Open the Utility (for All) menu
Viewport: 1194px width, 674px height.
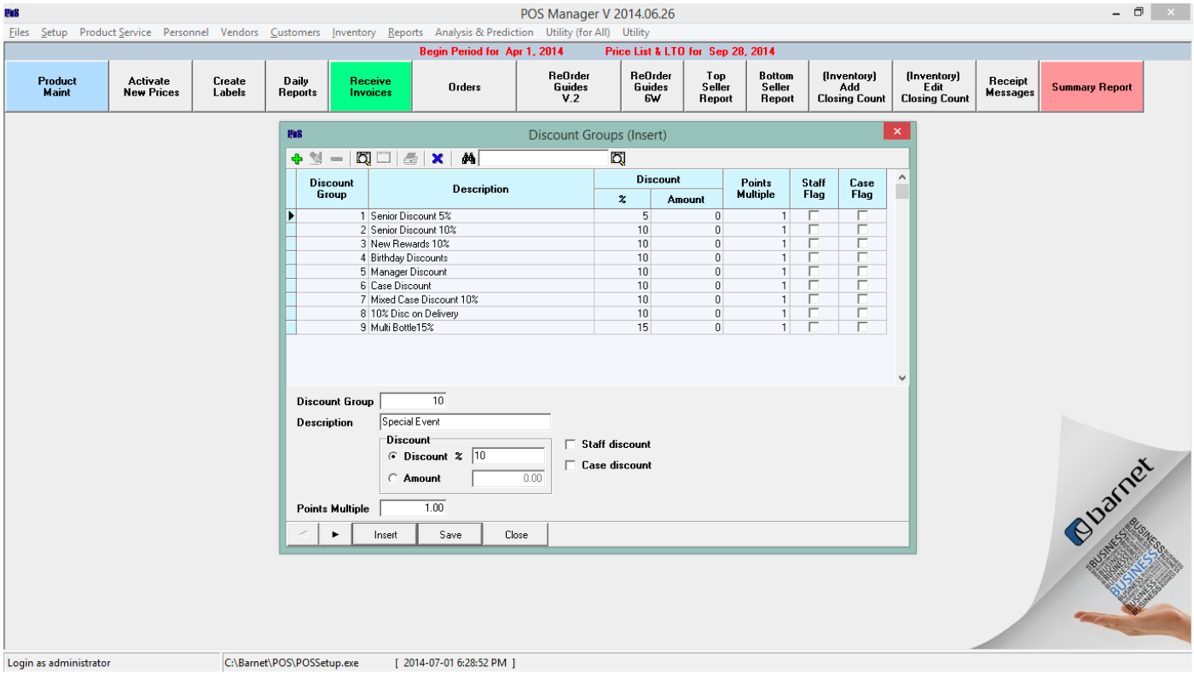pos(577,32)
